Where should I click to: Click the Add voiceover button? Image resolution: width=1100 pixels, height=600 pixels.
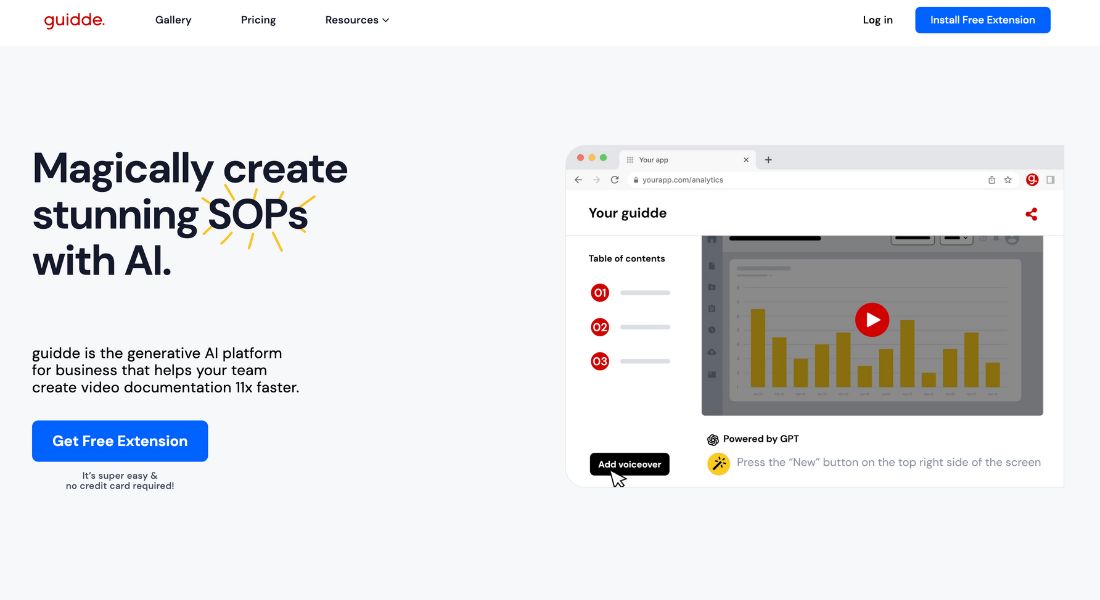(x=629, y=464)
